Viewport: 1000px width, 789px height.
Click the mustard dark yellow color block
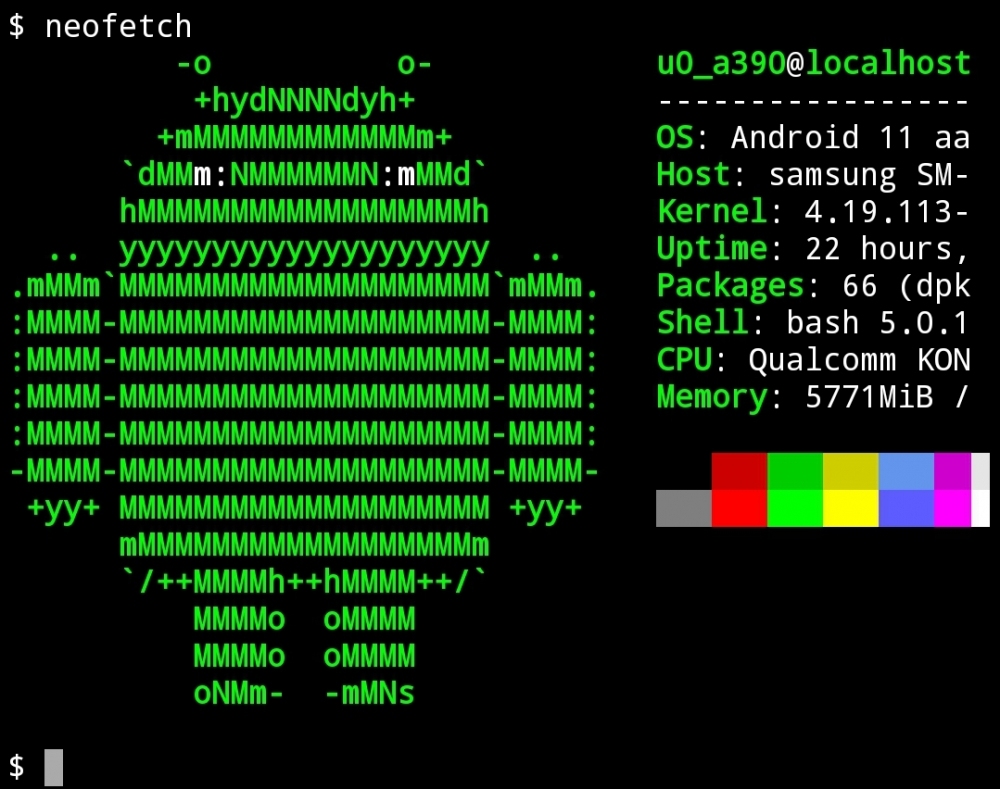point(851,471)
